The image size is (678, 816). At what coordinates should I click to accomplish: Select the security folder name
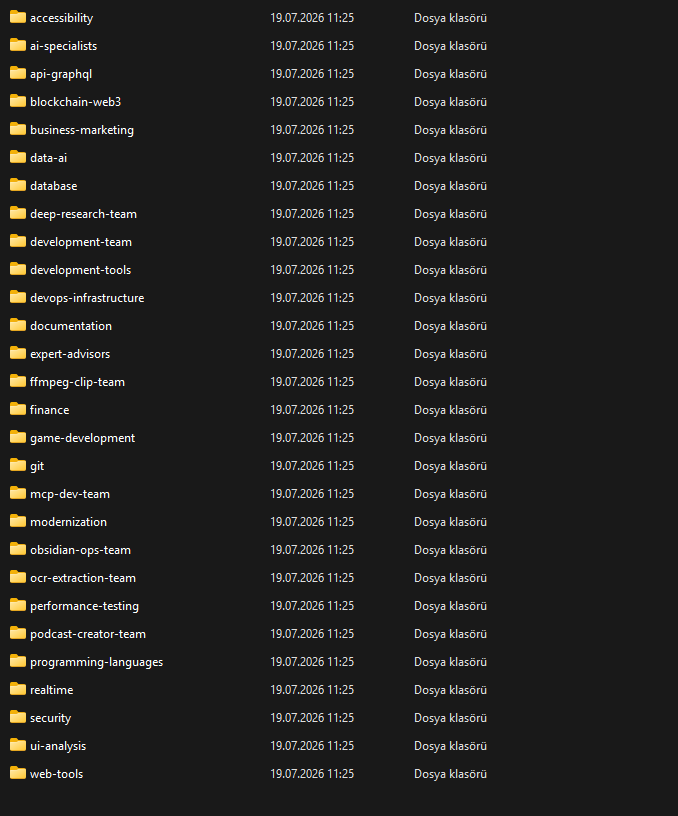tap(50, 718)
